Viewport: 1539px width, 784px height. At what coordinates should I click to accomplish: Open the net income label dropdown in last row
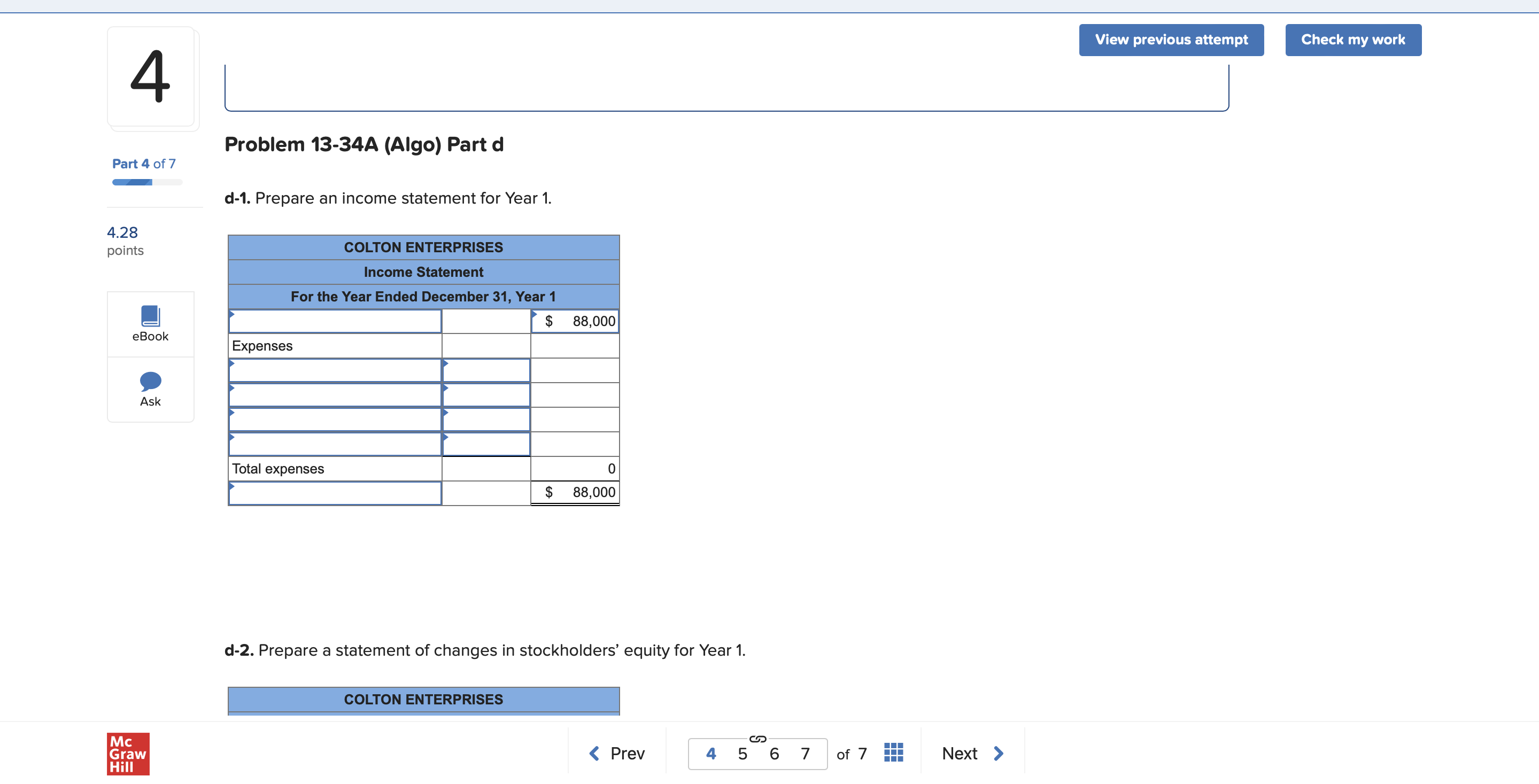(335, 493)
